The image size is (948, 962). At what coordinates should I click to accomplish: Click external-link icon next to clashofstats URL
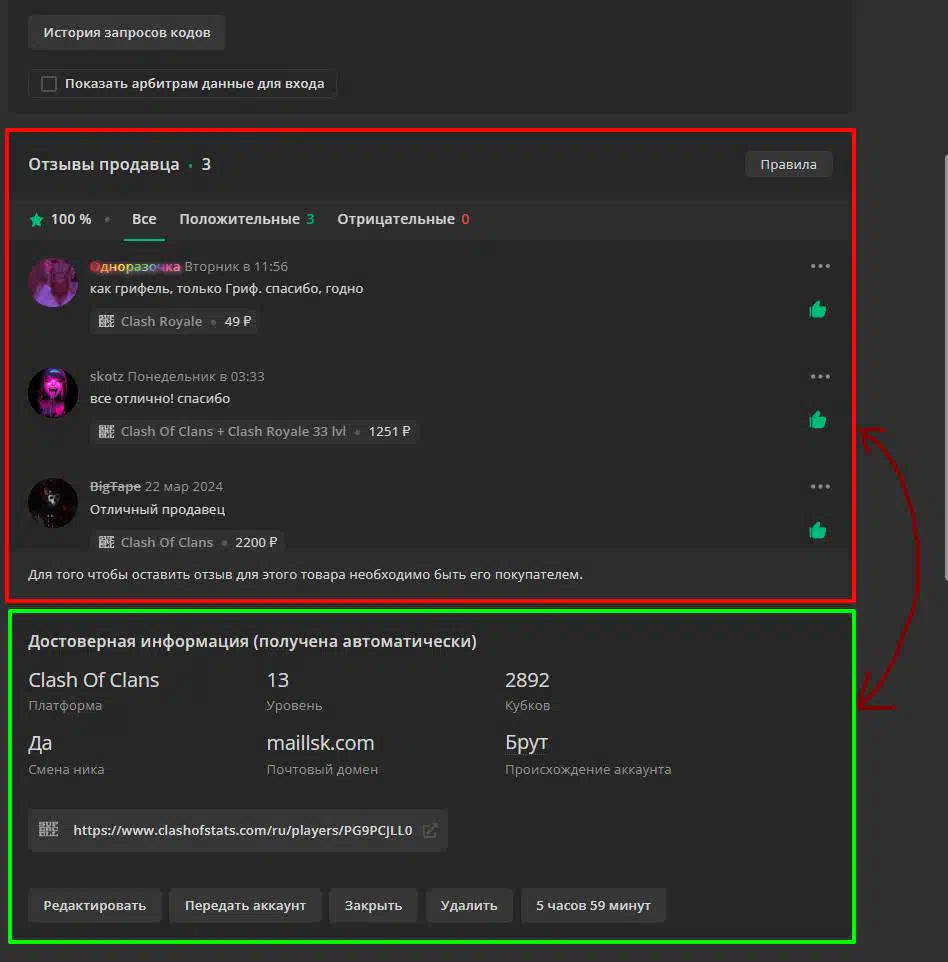tap(430, 830)
